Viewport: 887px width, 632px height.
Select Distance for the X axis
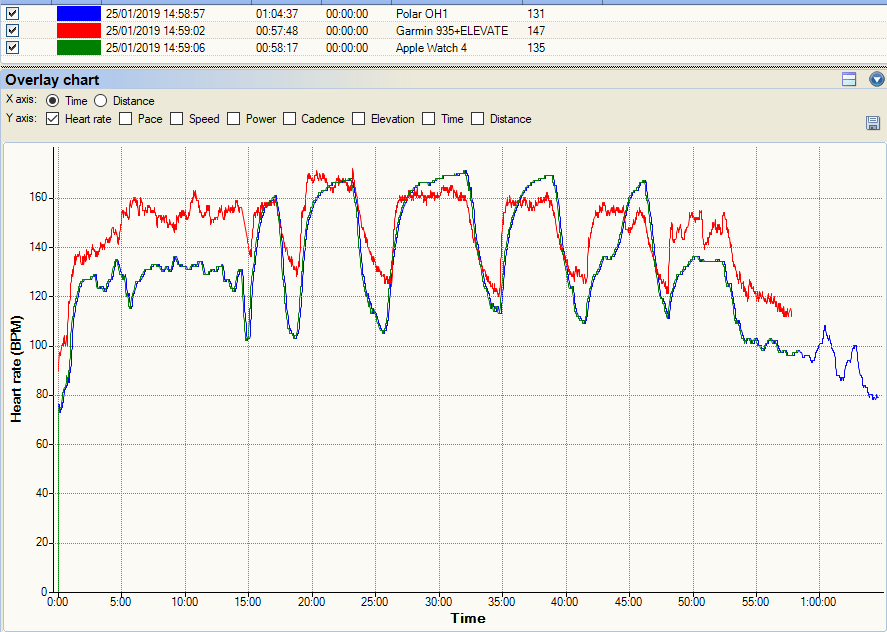(100, 101)
